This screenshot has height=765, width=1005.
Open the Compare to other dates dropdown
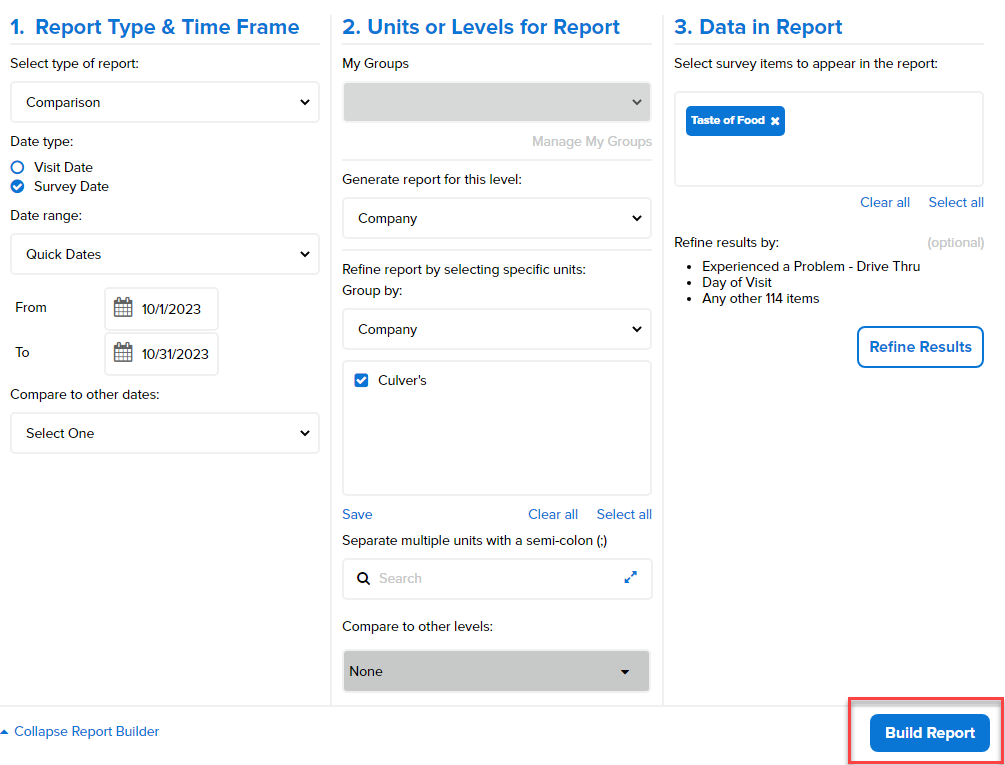click(165, 433)
